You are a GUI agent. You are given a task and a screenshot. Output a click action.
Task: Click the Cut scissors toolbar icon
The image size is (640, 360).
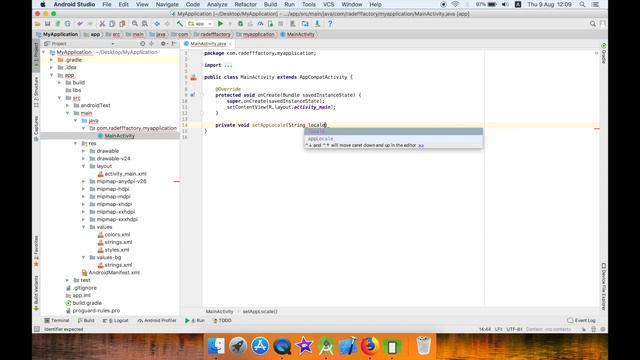click(102, 24)
